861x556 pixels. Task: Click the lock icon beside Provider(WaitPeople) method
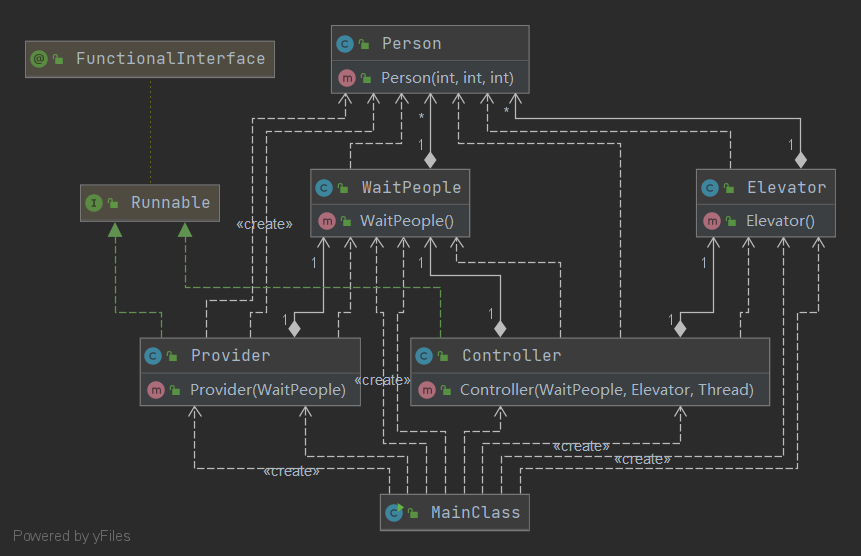(175, 390)
